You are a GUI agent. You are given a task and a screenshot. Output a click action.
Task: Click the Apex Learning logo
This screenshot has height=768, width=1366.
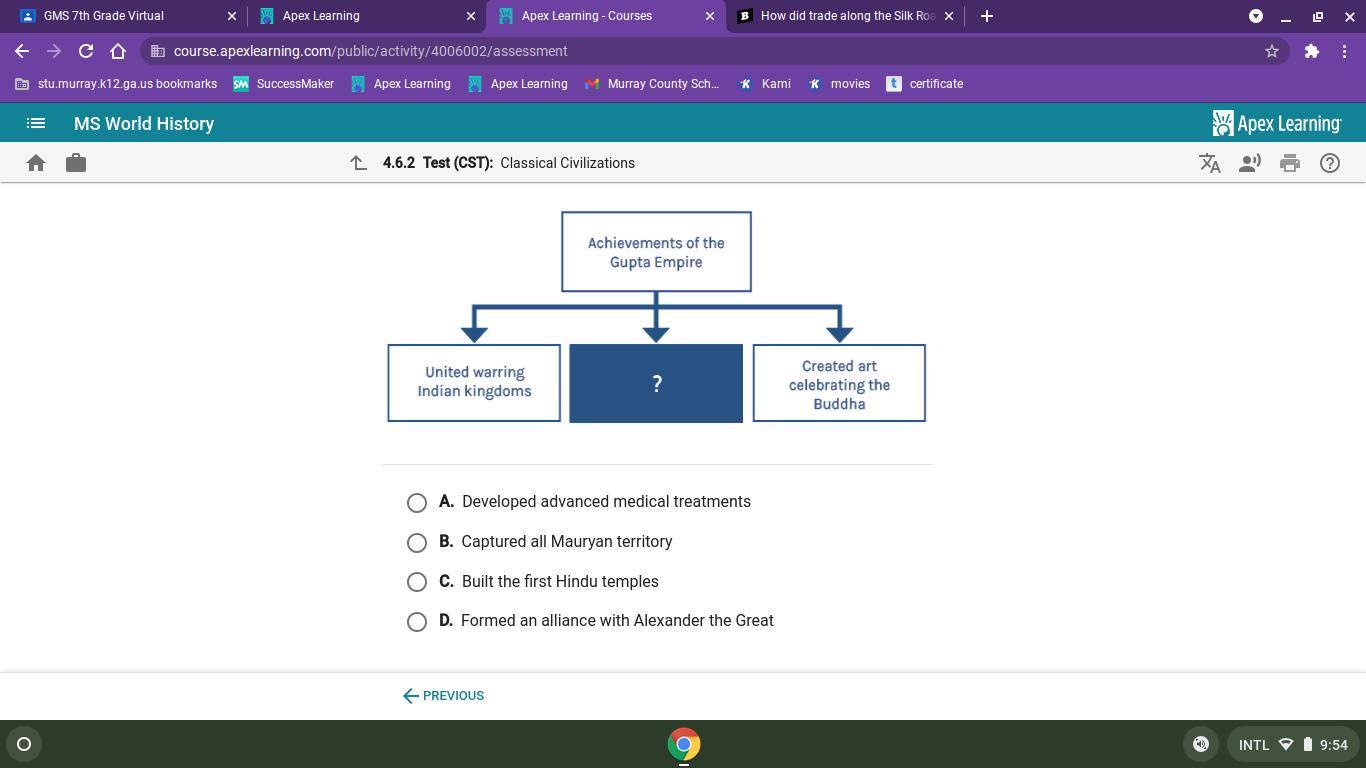[x=1277, y=123]
